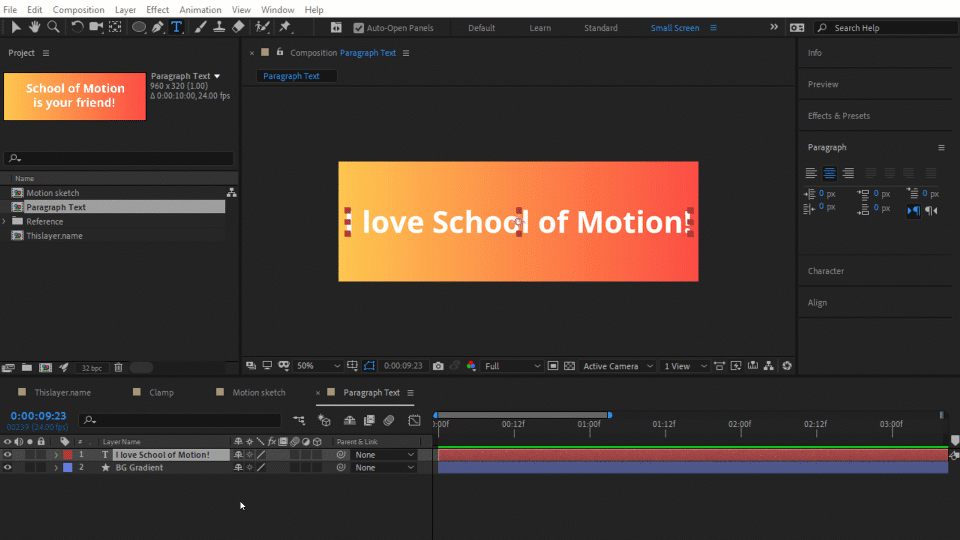
Task: Show more workspaces with double chevron
Action: pyautogui.click(x=774, y=27)
